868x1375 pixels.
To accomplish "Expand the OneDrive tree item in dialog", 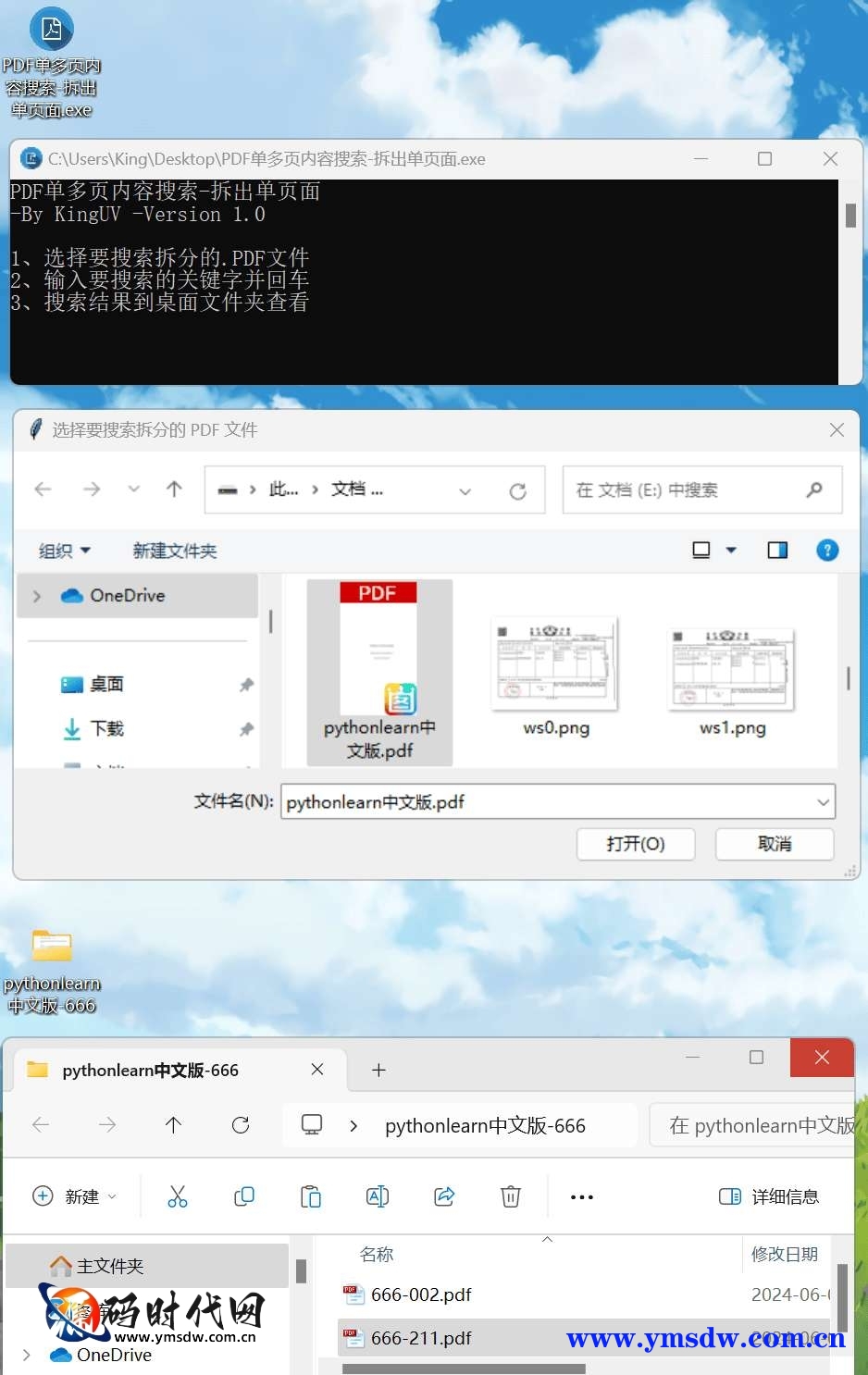I will coord(37,596).
